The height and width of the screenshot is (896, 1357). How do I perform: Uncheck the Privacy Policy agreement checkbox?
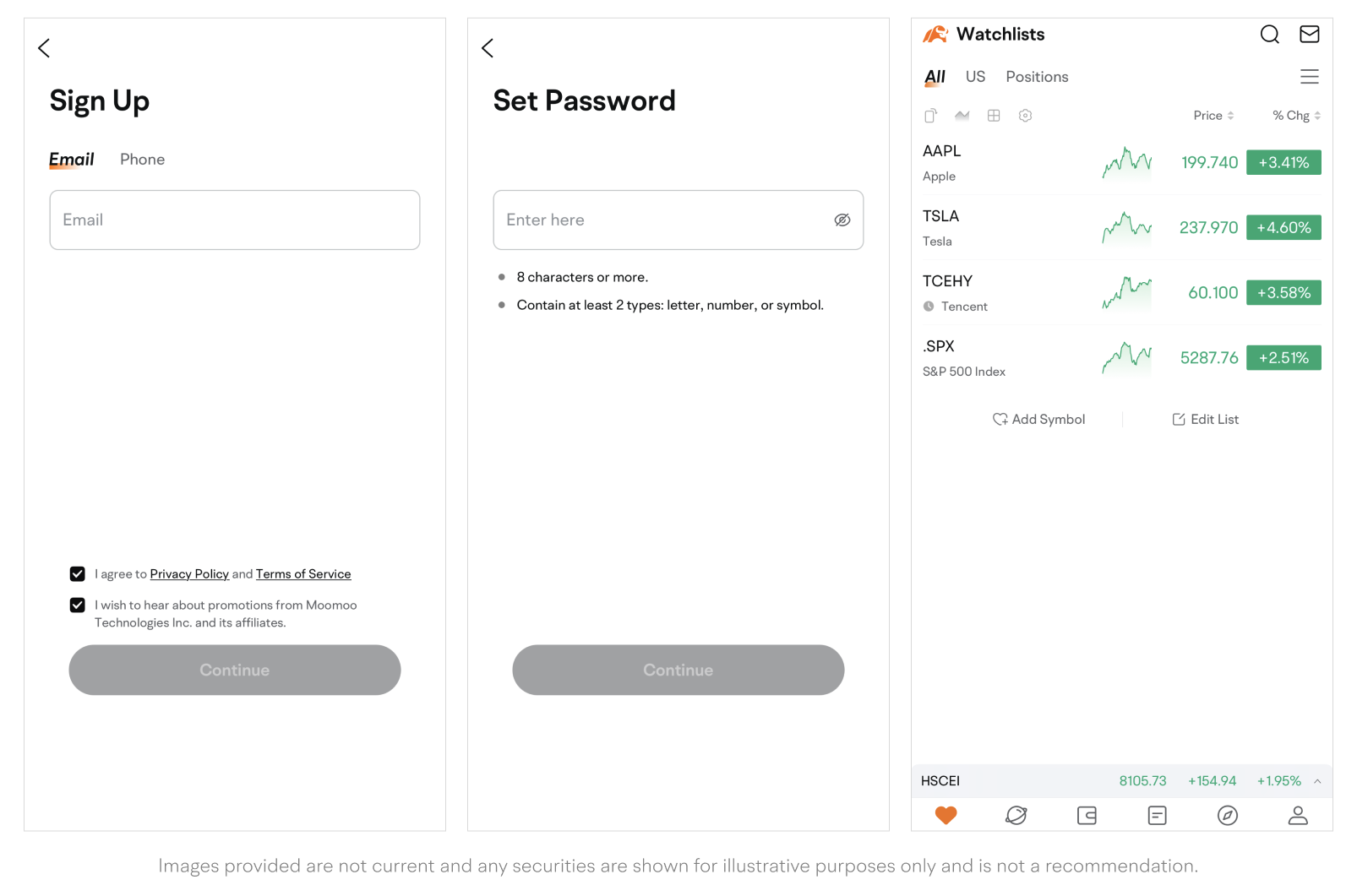(78, 574)
